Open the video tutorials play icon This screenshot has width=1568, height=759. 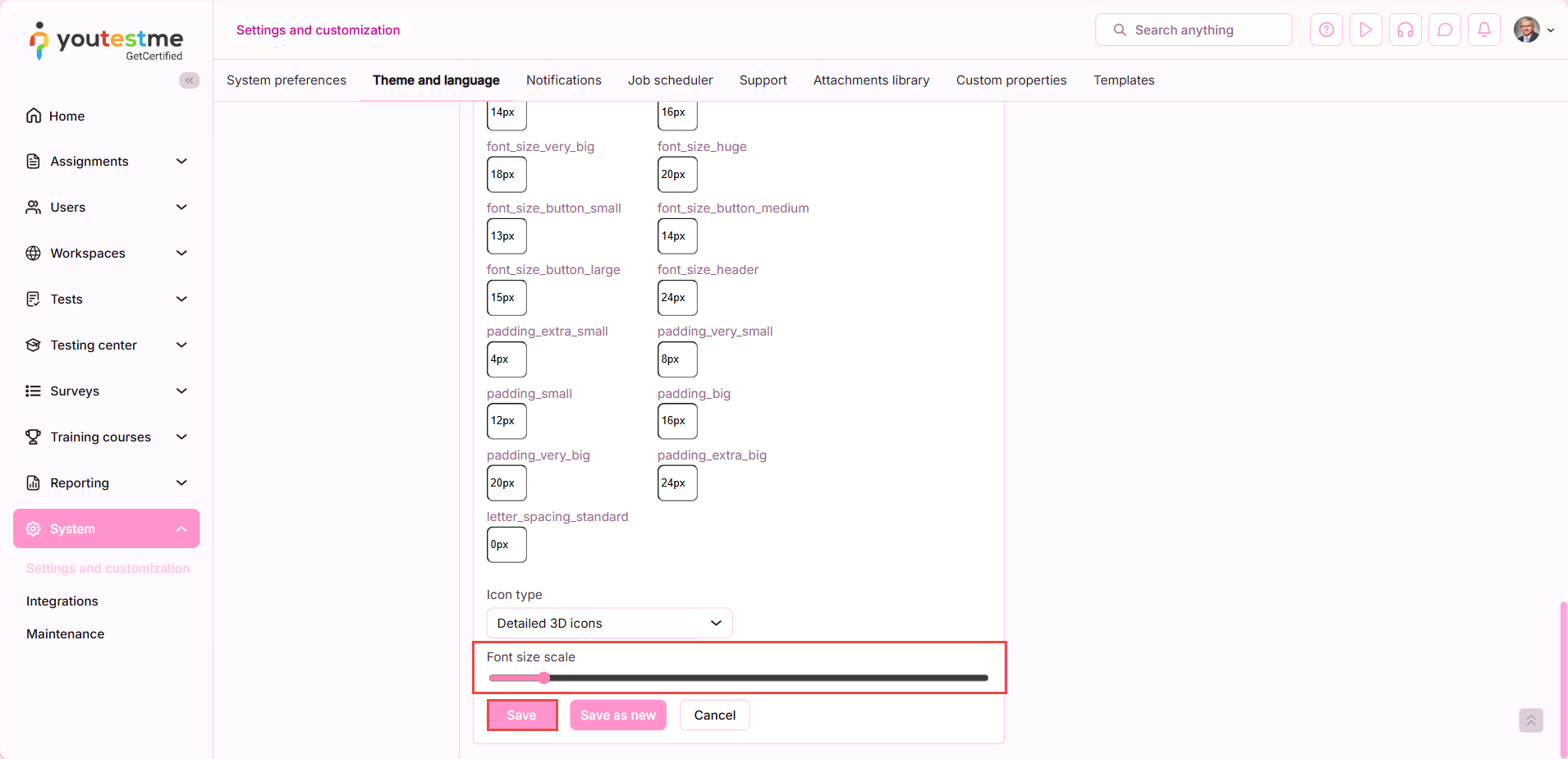pos(1365,30)
